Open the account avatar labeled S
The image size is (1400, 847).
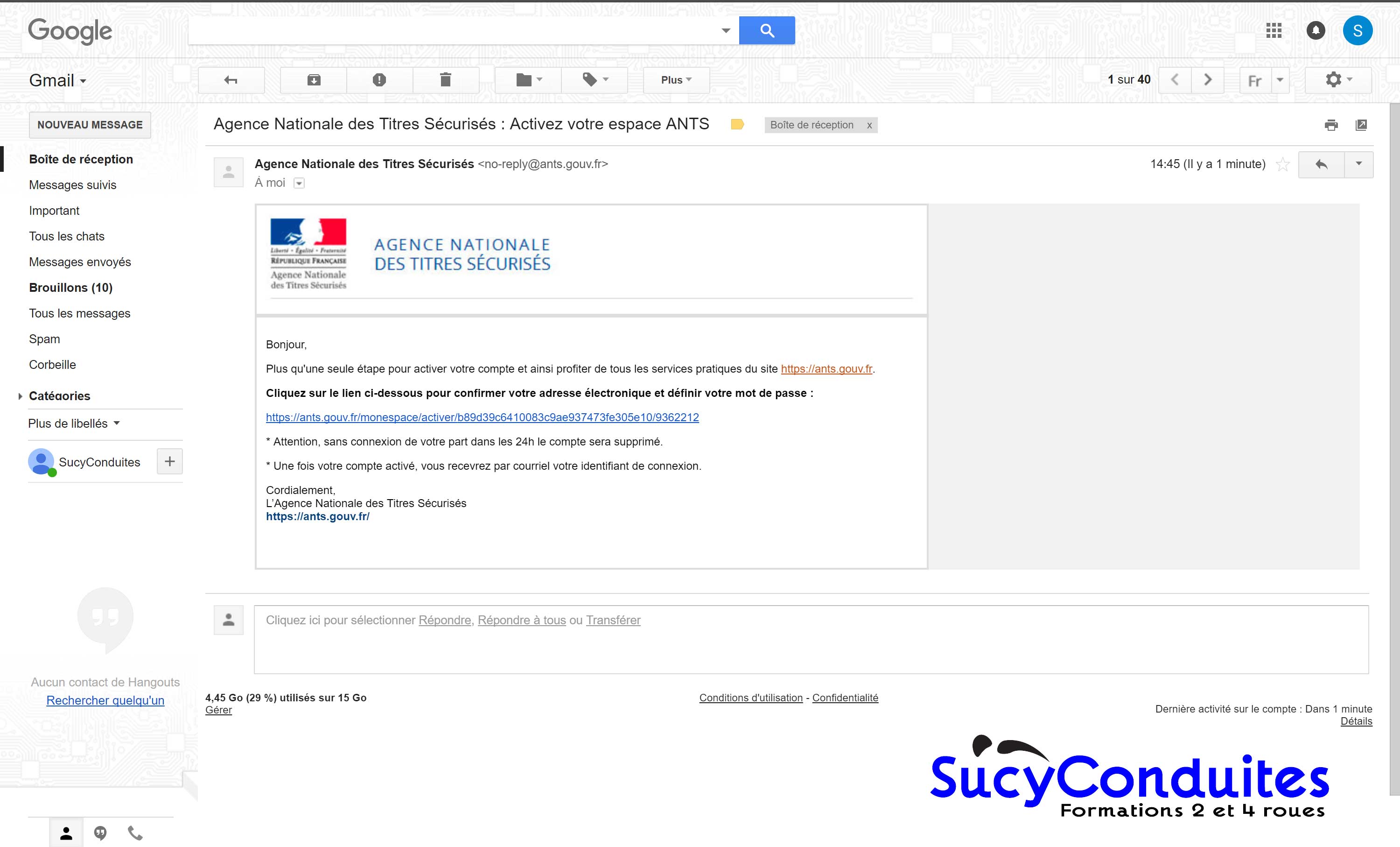1358,30
